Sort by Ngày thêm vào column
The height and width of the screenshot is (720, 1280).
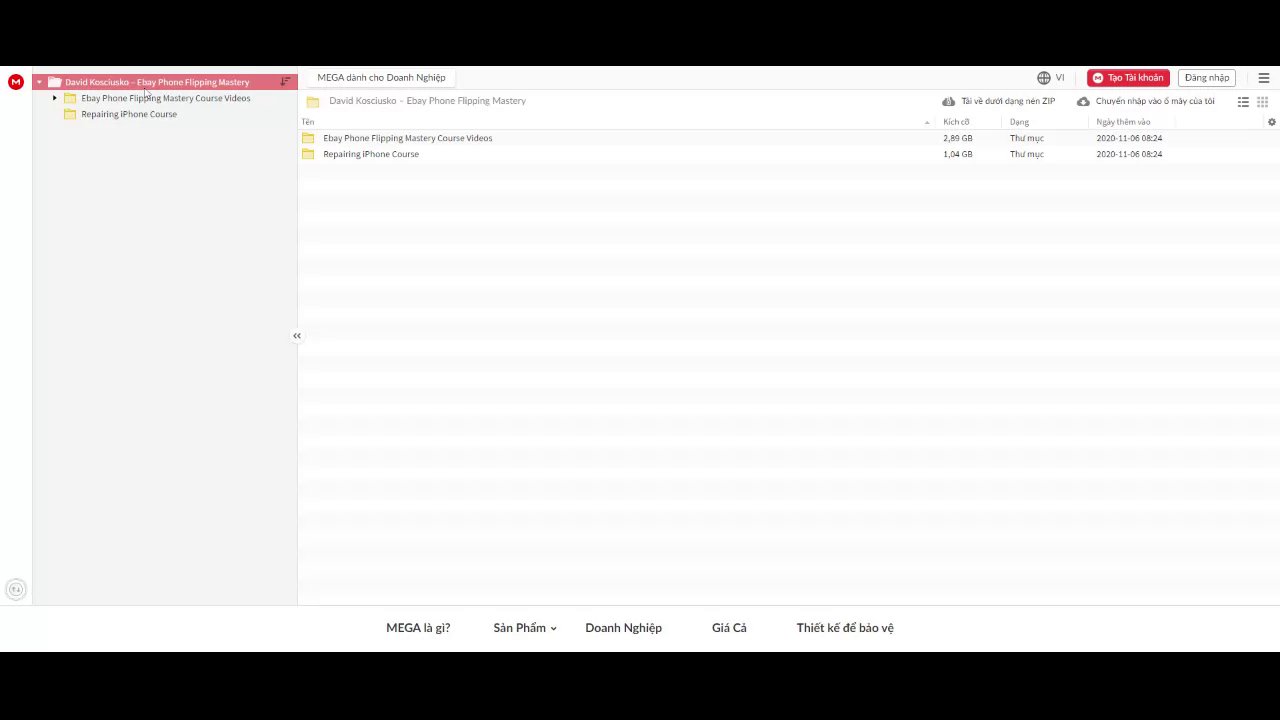(1123, 122)
